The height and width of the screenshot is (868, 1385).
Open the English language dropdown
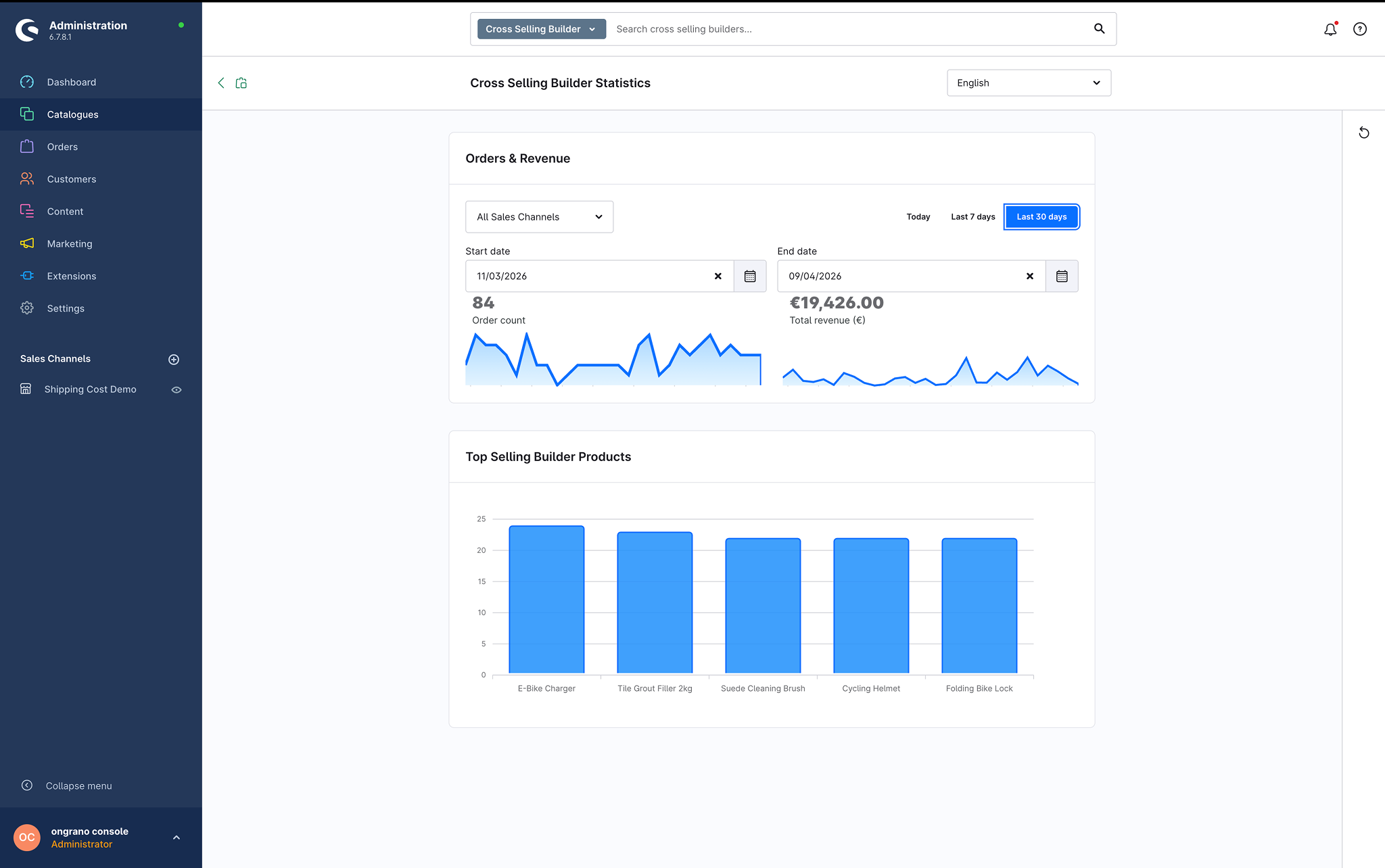pyautogui.click(x=1029, y=83)
